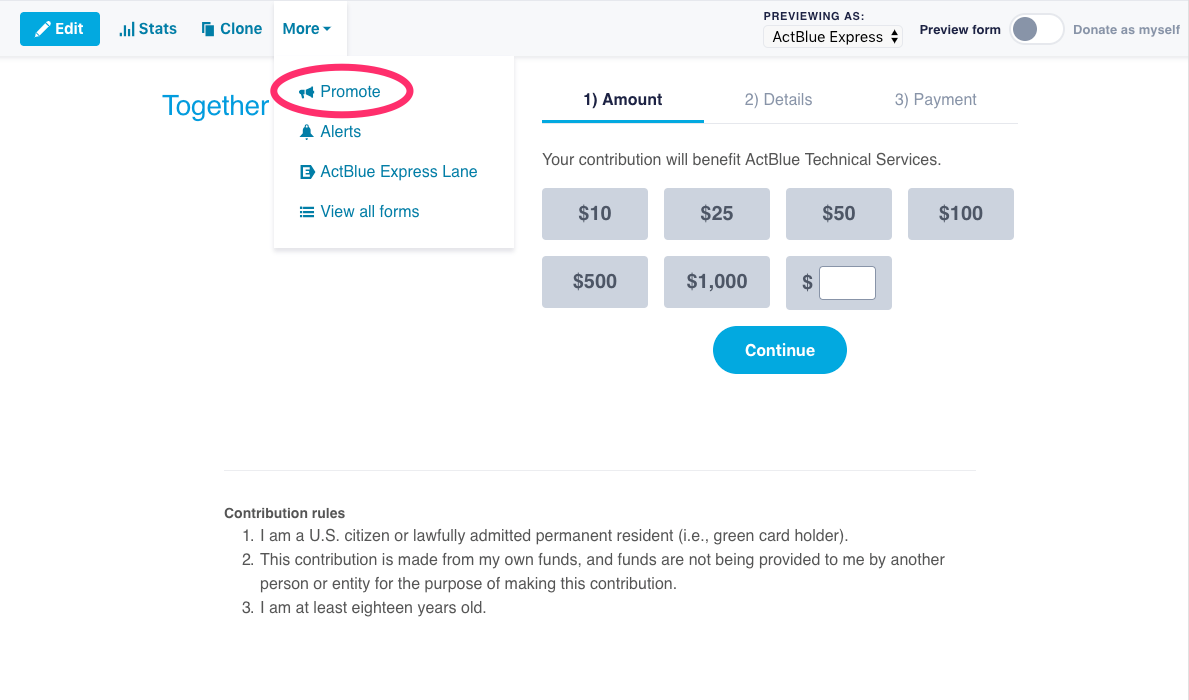Select the $500 donation amount
The height and width of the screenshot is (700, 1189).
[594, 282]
